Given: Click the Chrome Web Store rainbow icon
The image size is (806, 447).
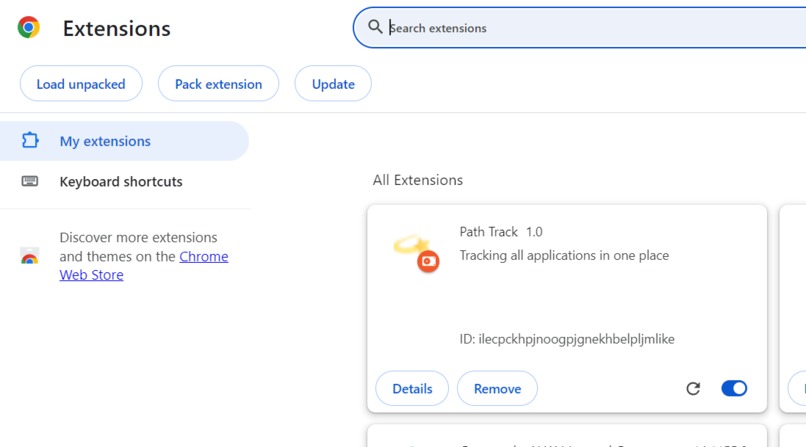Looking at the screenshot, I should pyautogui.click(x=30, y=256).
